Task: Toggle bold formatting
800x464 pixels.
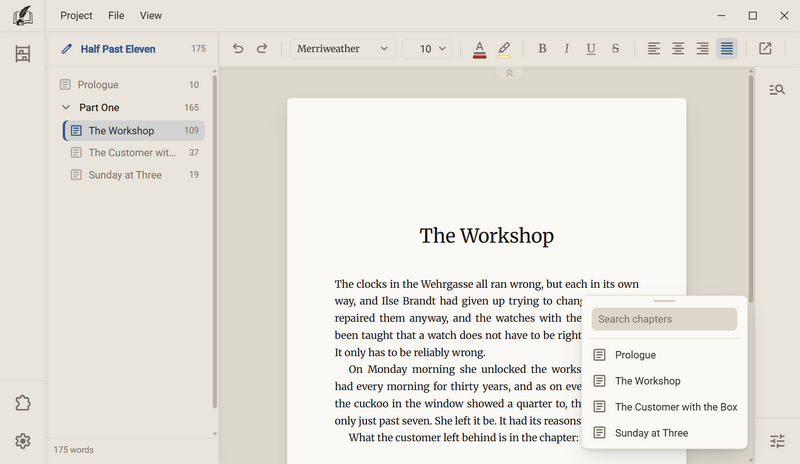Action: [x=542, y=48]
